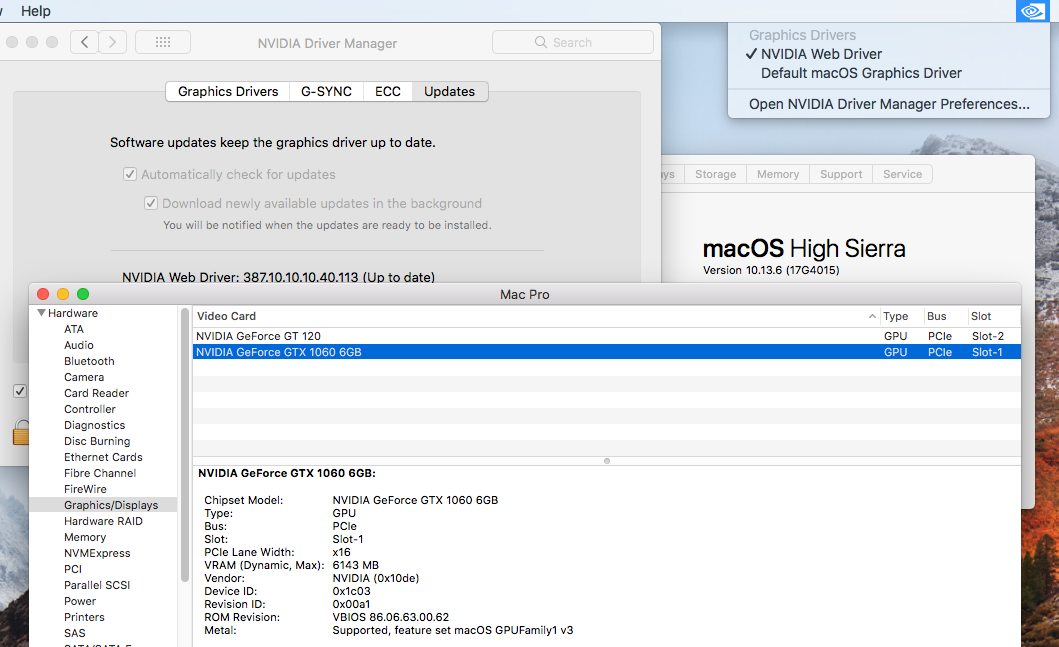Open Memory tab in About This Mac

pos(778,174)
